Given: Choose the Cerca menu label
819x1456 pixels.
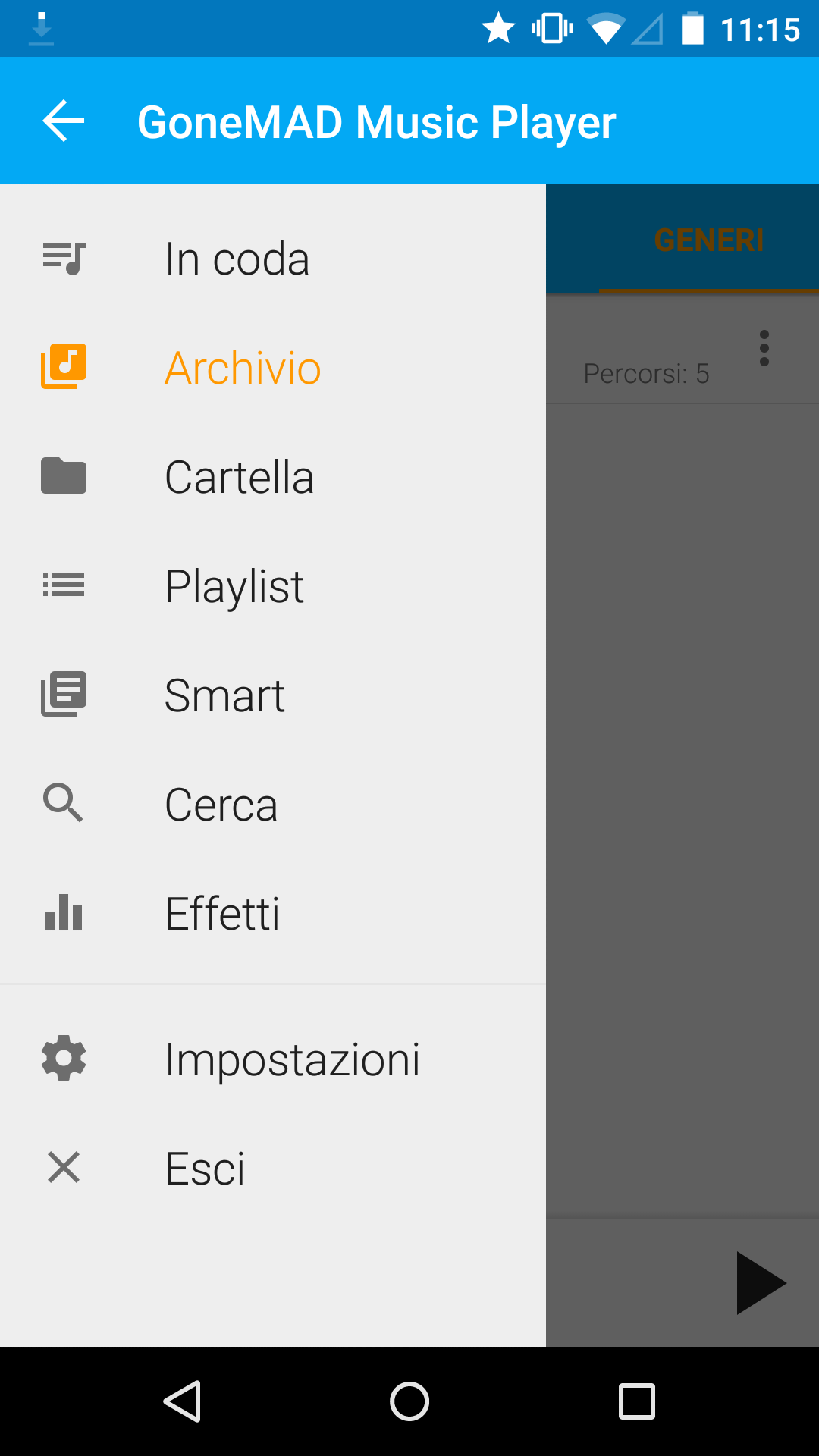Looking at the screenshot, I should pos(221,804).
